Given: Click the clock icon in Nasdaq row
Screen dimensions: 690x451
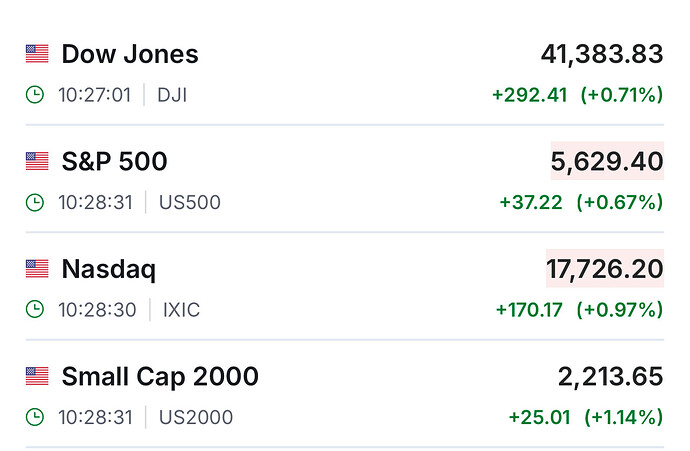Looking at the screenshot, I should pyautogui.click(x=35, y=310).
